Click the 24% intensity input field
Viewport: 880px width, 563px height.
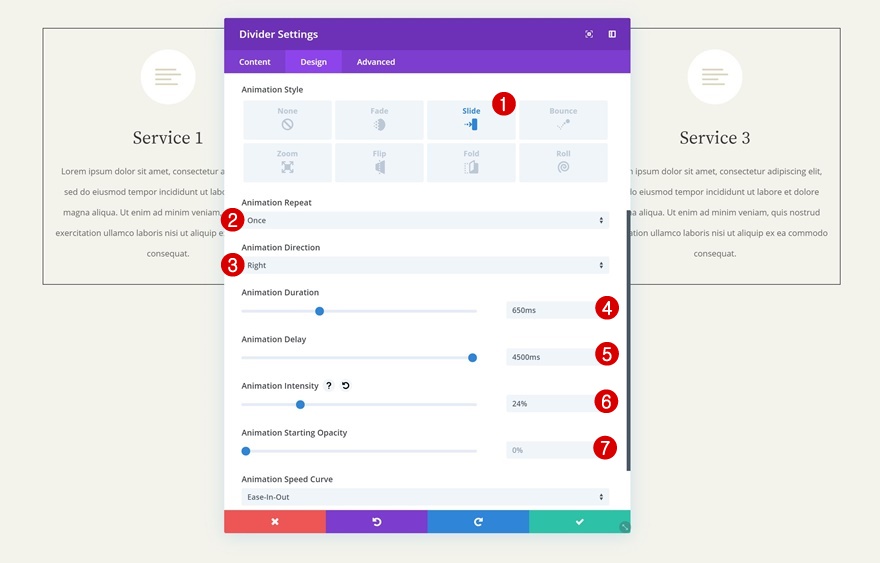point(557,404)
